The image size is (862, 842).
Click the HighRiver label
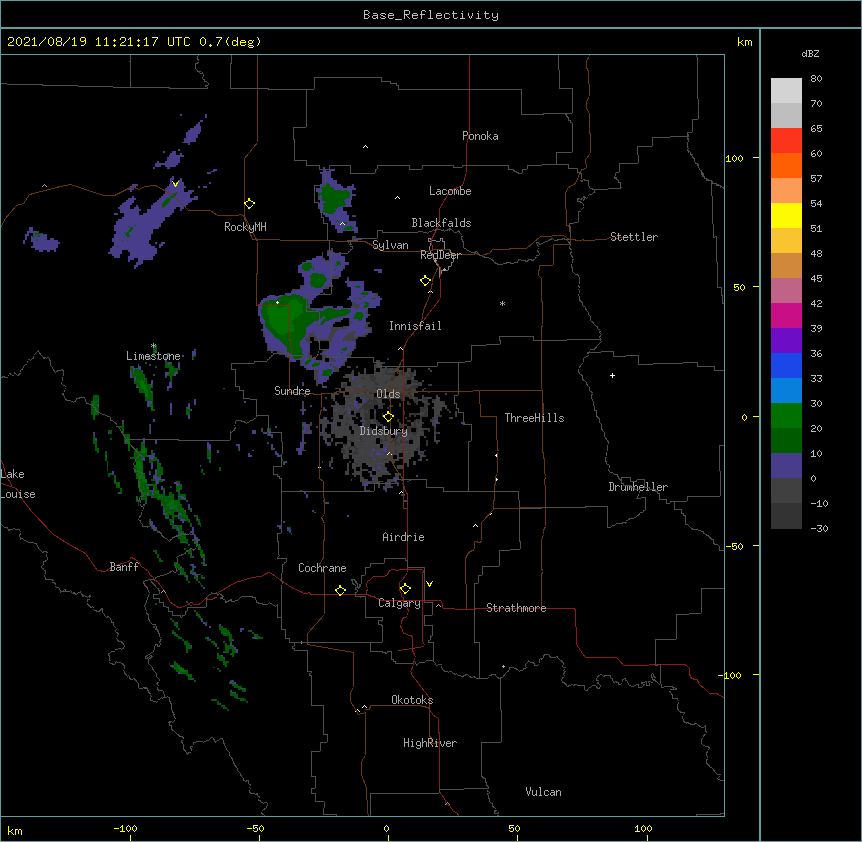430,743
